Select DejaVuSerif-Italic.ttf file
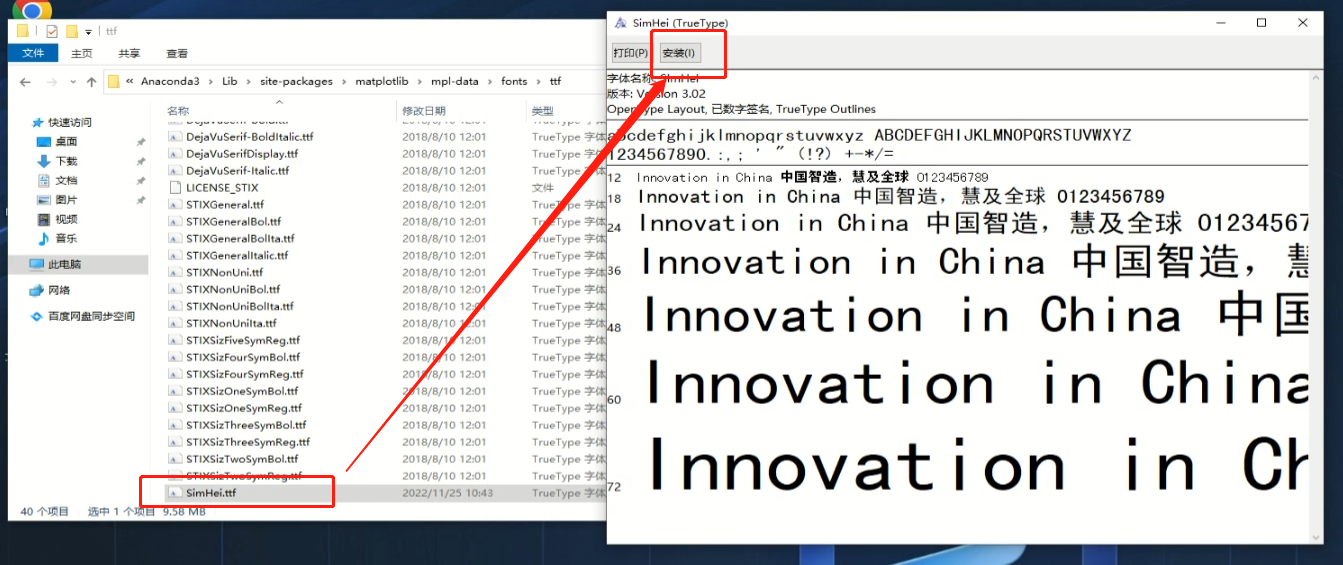The width and height of the screenshot is (1343, 565). [237, 170]
